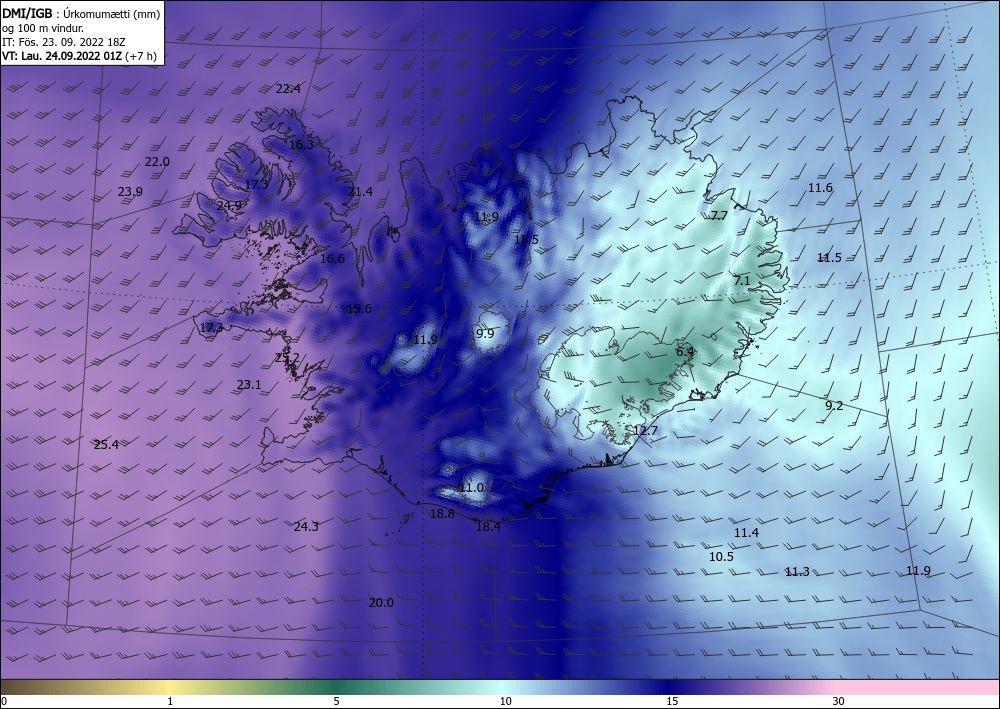Click the colour scale label 15
The image size is (1000, 709).
pos(672,702)
